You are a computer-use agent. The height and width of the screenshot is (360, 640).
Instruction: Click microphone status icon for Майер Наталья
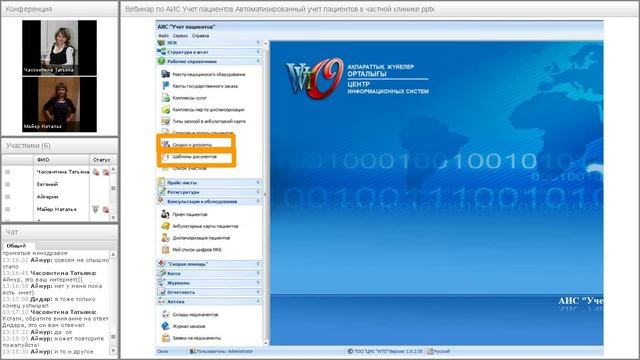pyautogui.click(x=96, y=209)
